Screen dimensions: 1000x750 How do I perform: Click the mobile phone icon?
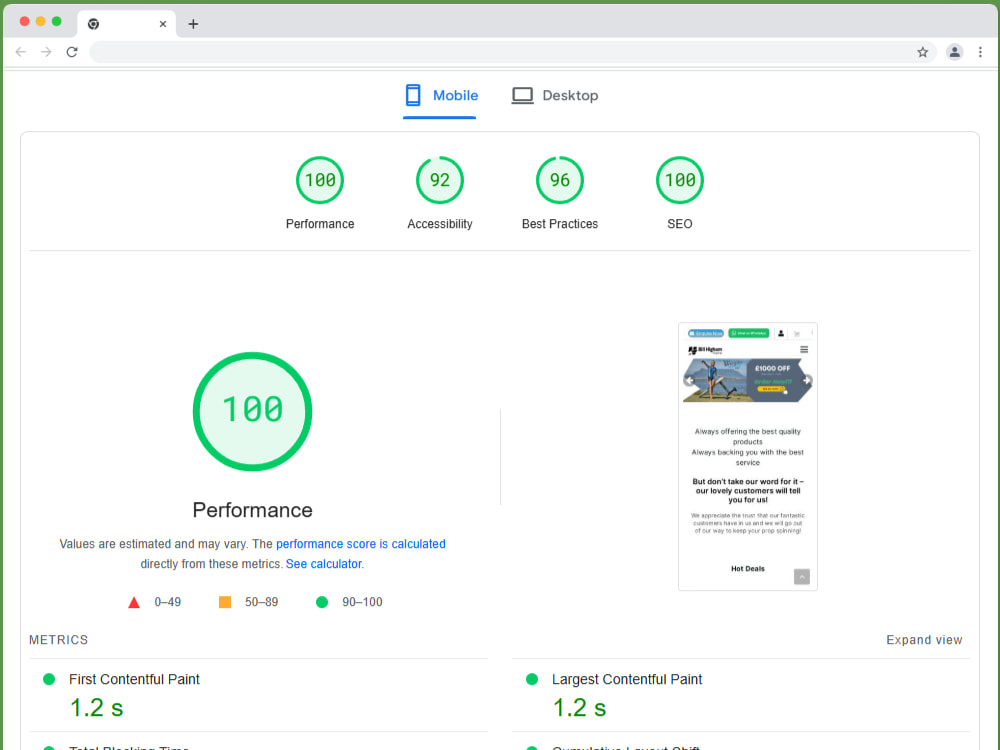coord(413,95)
